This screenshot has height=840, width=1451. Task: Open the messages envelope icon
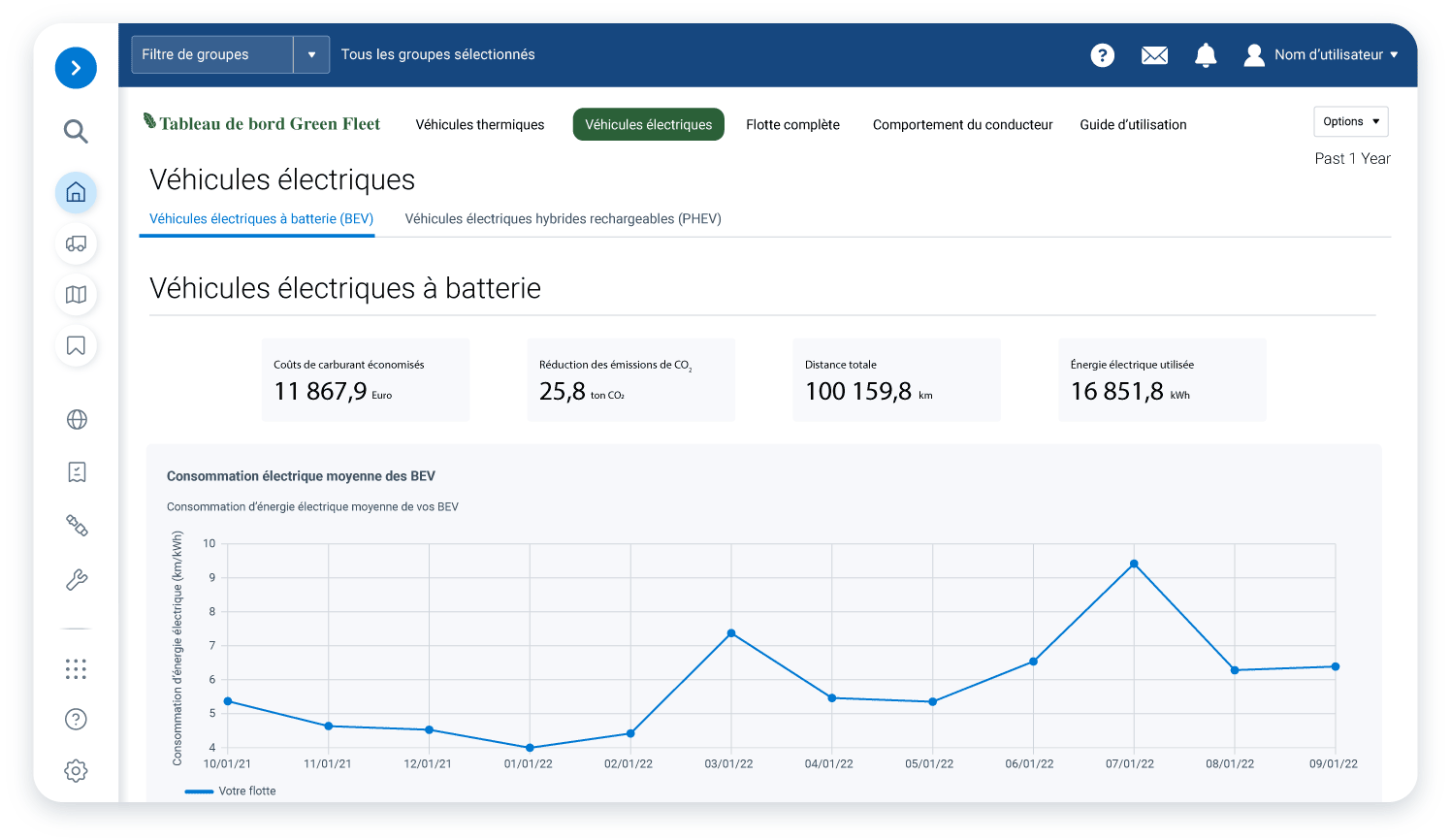click(1154, 55)
